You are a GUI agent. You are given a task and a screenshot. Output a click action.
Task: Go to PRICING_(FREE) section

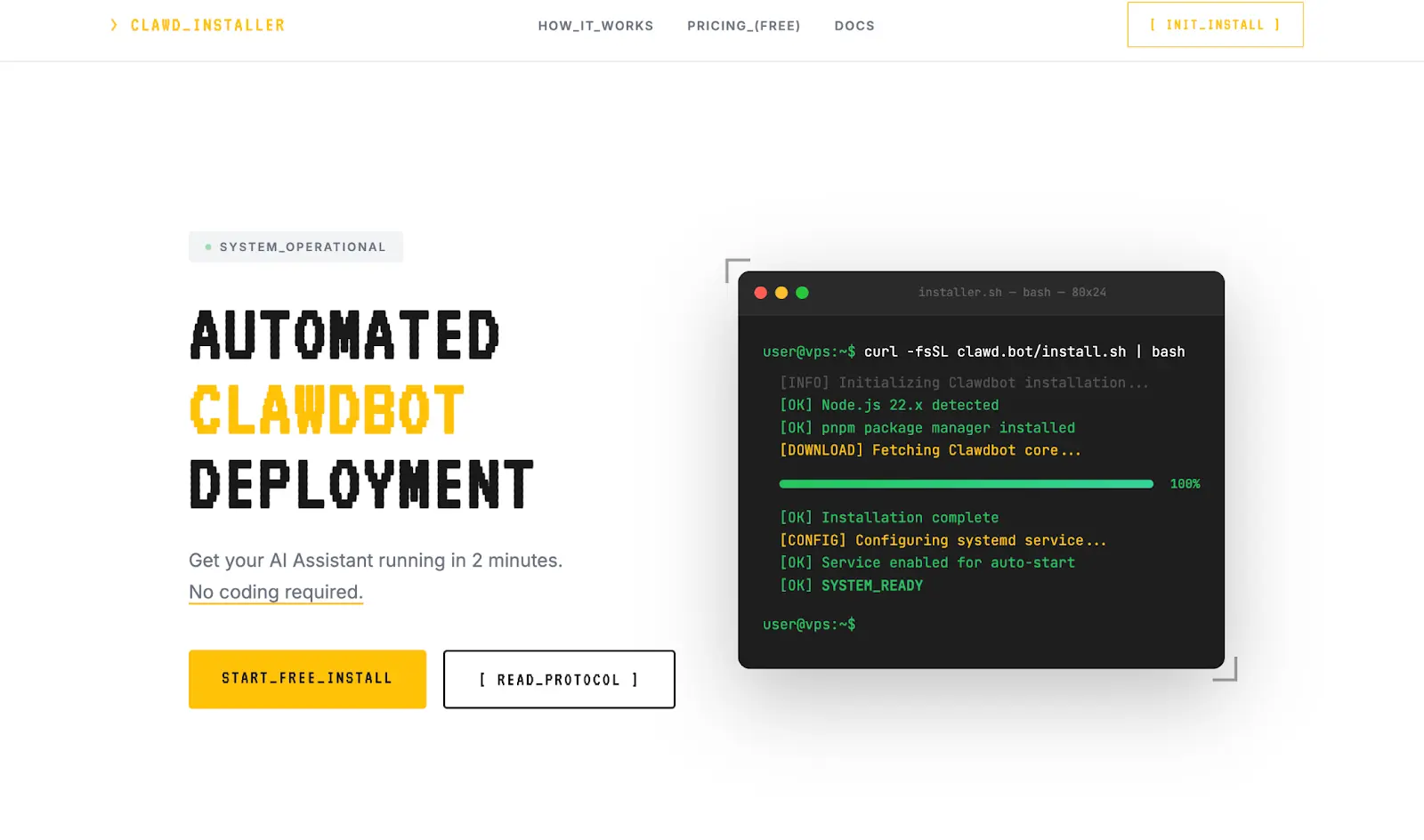pyautogui.click(x=743, y=26)
